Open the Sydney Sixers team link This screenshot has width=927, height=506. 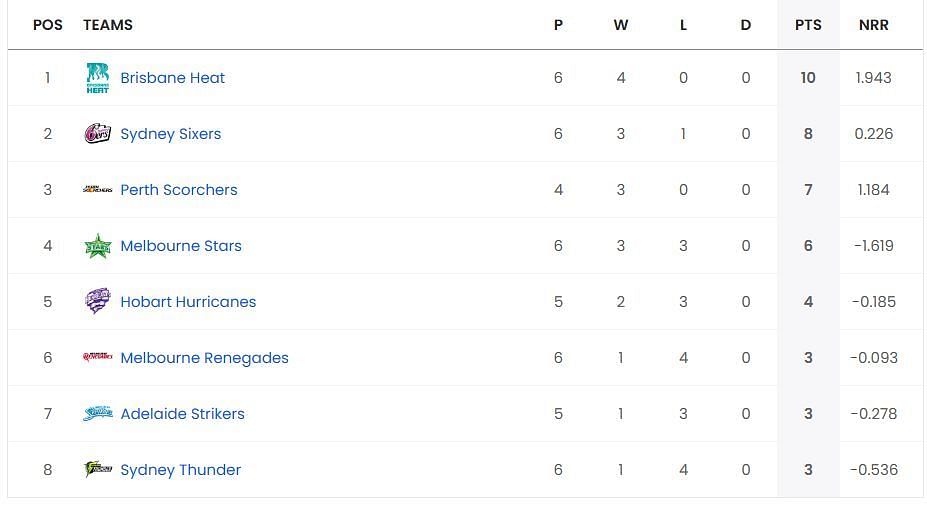pyautogui.click(x=171, y=134)
